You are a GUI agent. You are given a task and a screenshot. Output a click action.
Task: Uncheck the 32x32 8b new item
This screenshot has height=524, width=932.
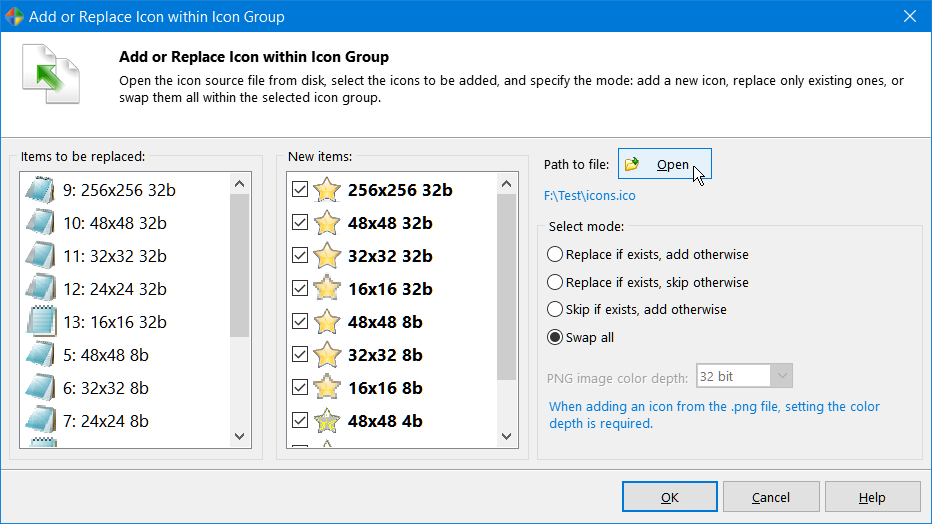[x=300, y=355]
